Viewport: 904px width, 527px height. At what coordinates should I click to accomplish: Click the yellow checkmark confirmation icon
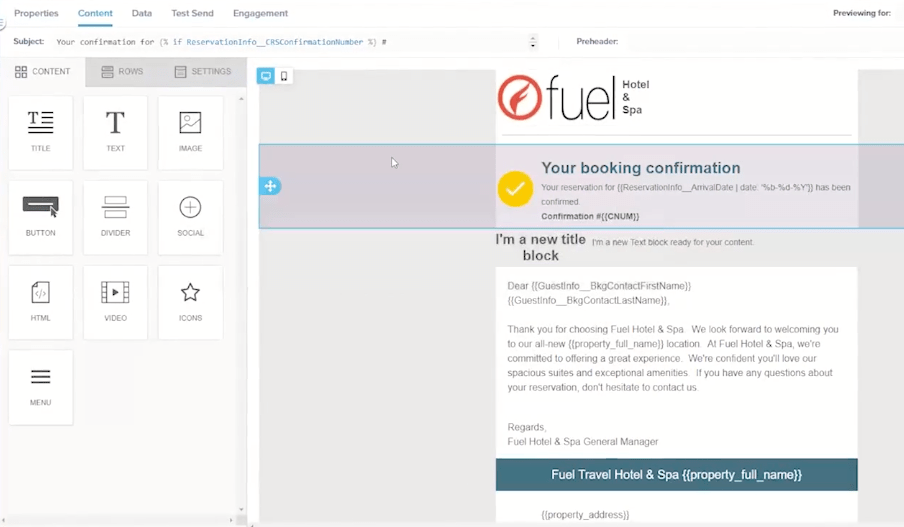point(515,189)
